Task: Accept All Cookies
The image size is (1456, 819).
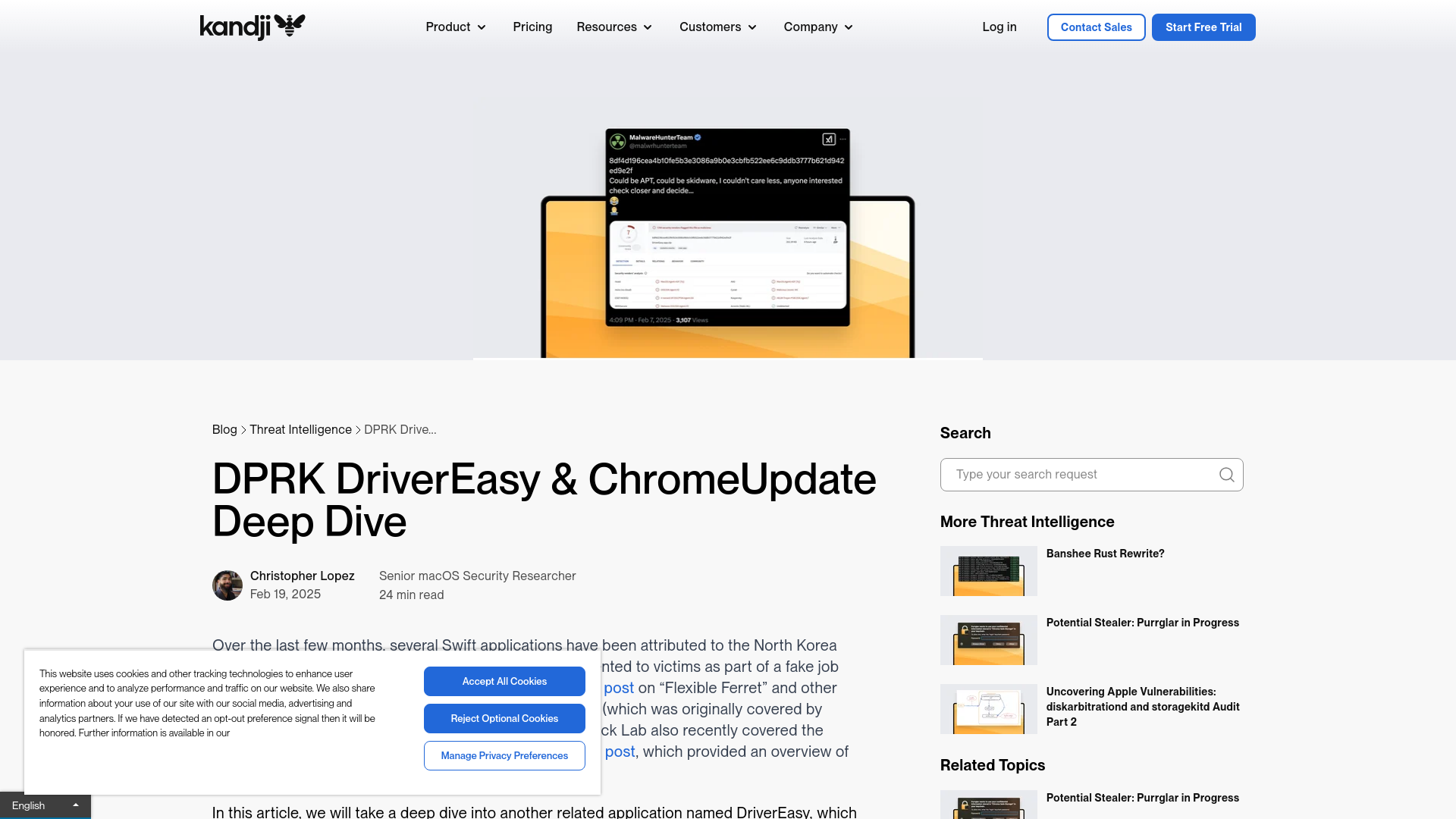Action: point(504,681)
